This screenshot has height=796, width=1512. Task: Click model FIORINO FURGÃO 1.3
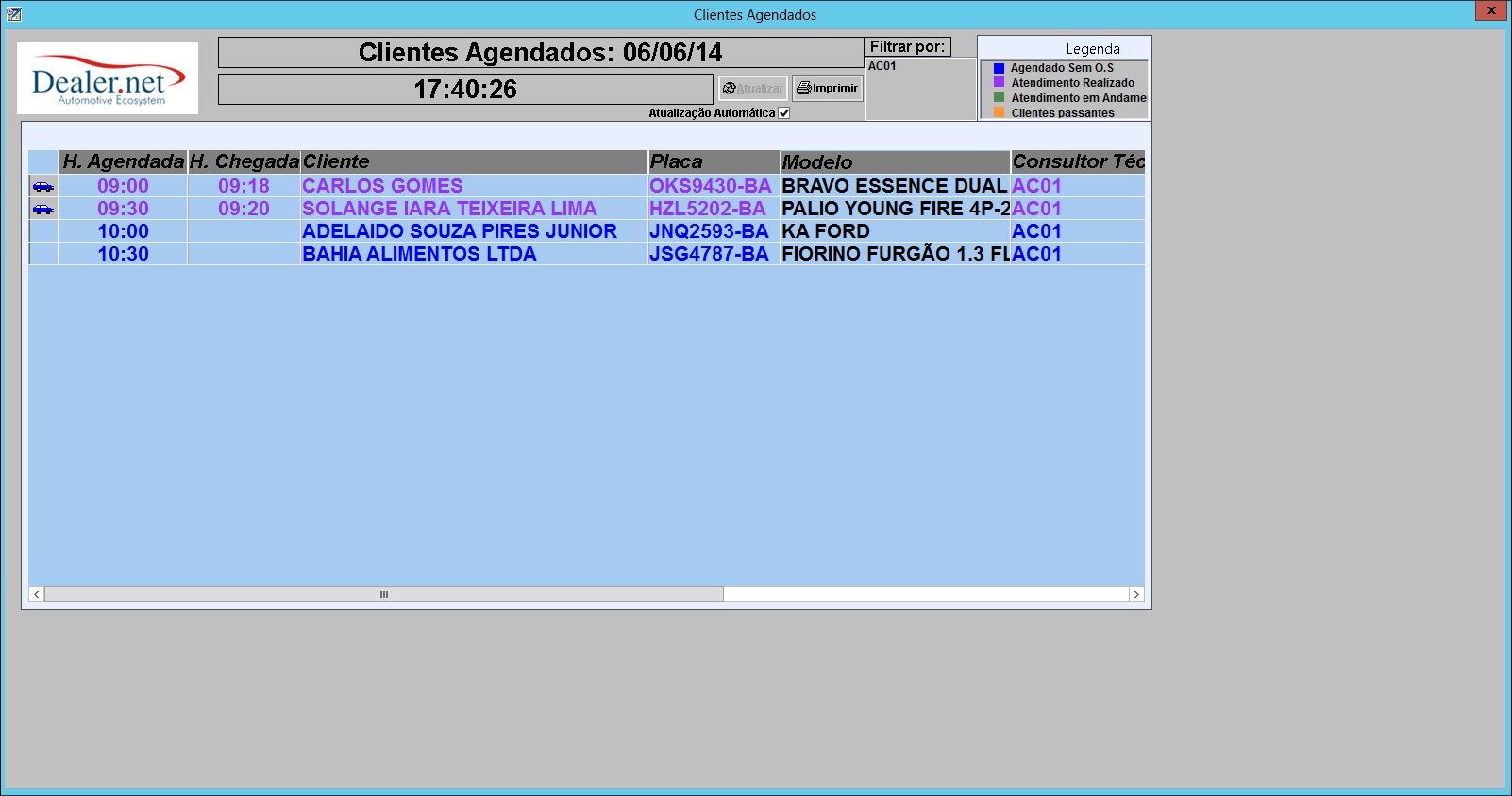[896, 254]
